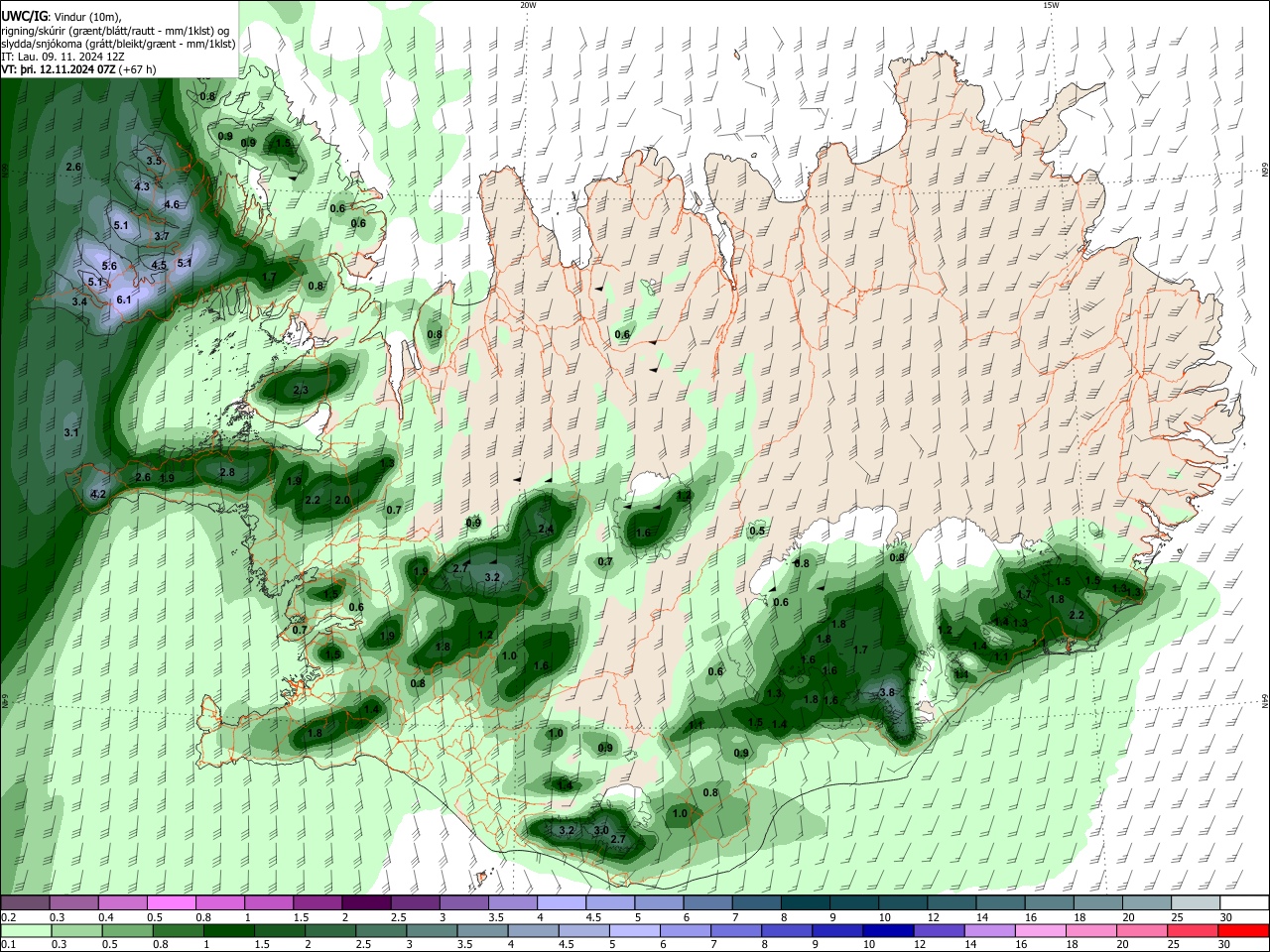The height and width of the screenshot is (952, 1270).
Task: Click the 6.1 precipitation value on the map
Action: click(x=124, y=299)
